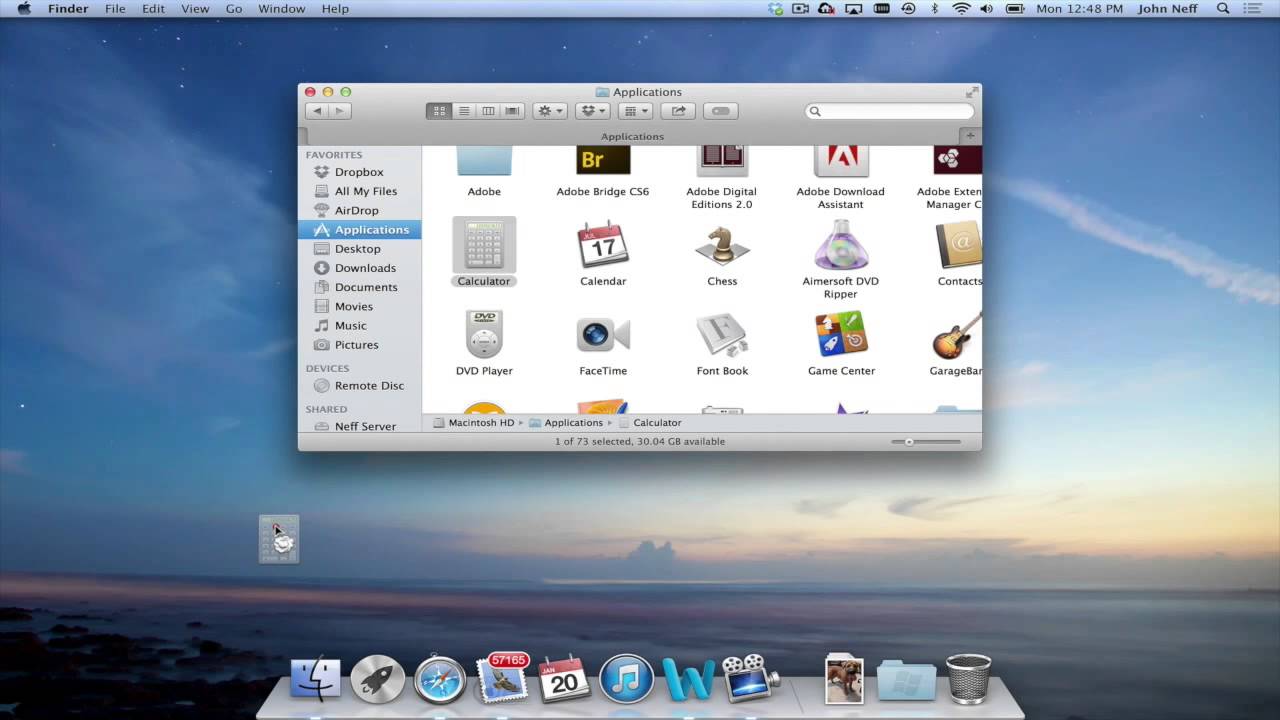Select the Font Book app icon
1280x720 pixels.
pos(722,335)
